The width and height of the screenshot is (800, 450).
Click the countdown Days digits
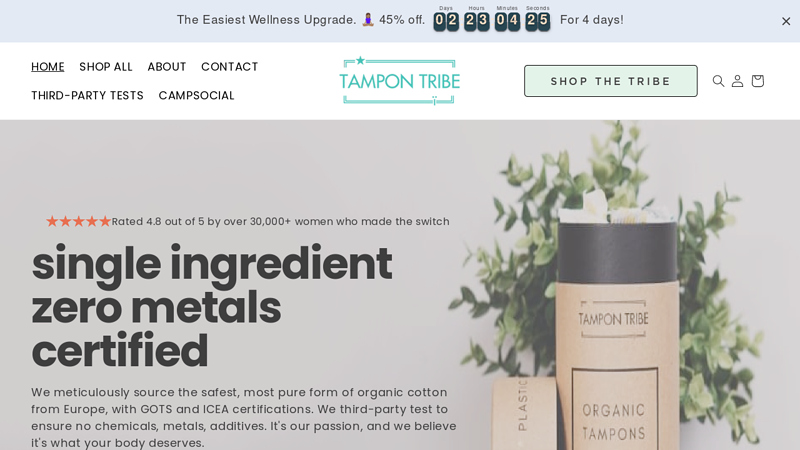point(446,21)
